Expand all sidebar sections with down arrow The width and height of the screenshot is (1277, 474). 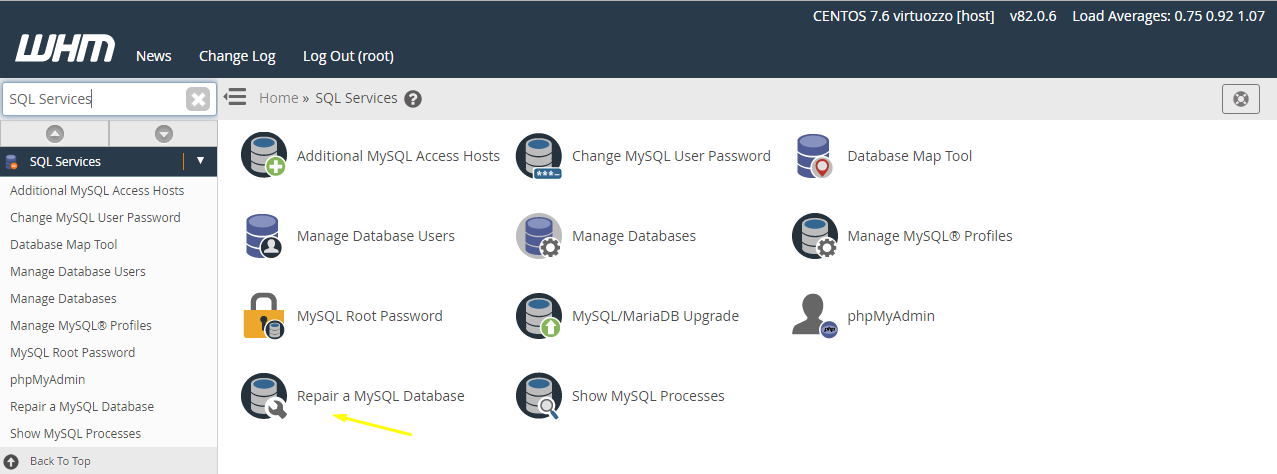pyautogui.click(x=164, y=133)
